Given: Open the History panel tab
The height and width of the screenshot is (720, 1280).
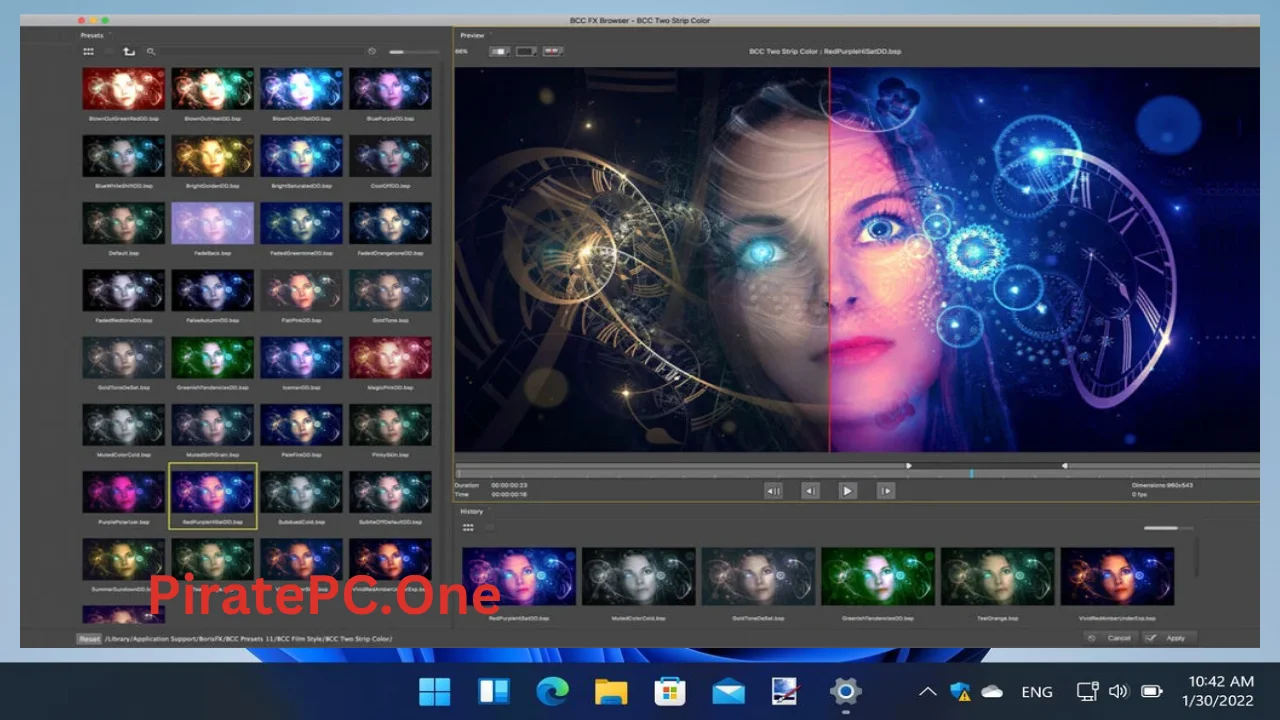Looking at the screenshot, I should (471, 511).
